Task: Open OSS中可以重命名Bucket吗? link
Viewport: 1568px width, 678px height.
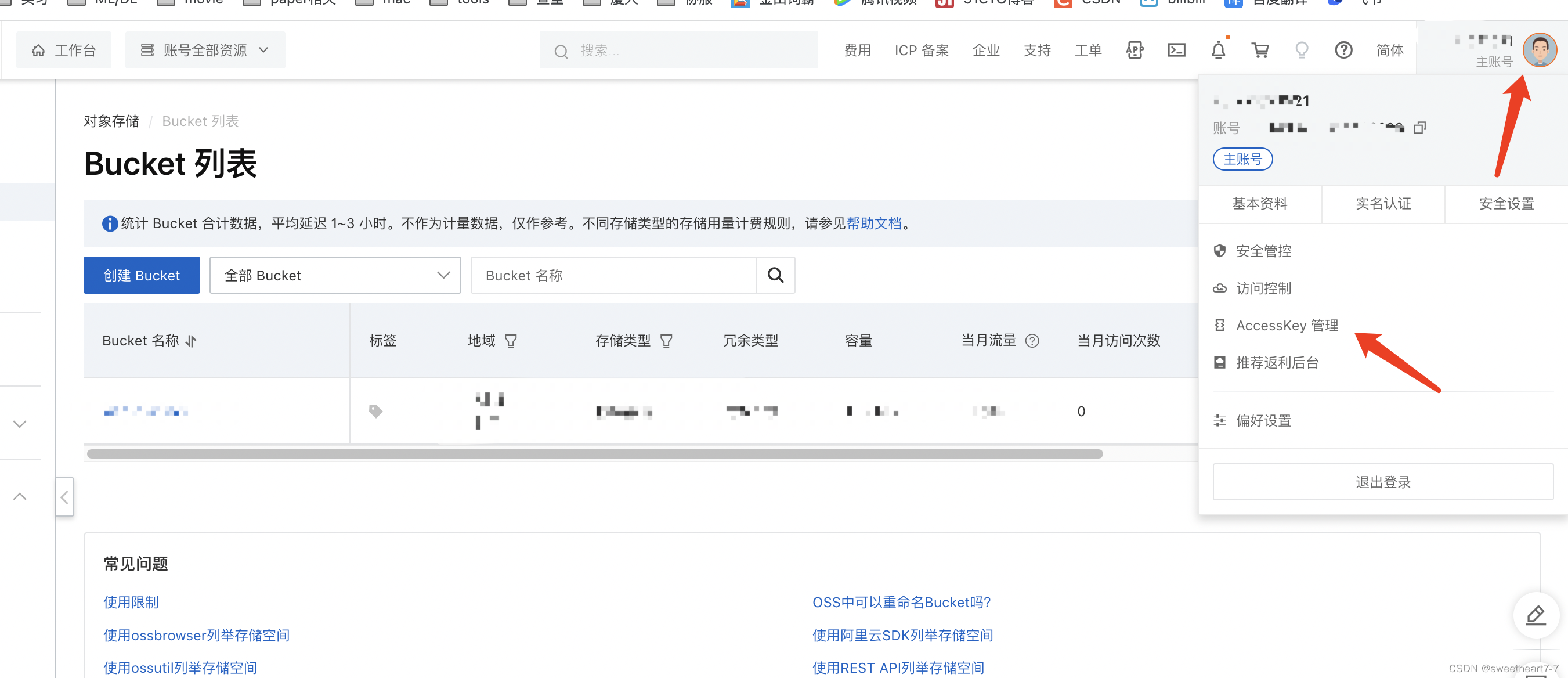Action: click(901, 602)
